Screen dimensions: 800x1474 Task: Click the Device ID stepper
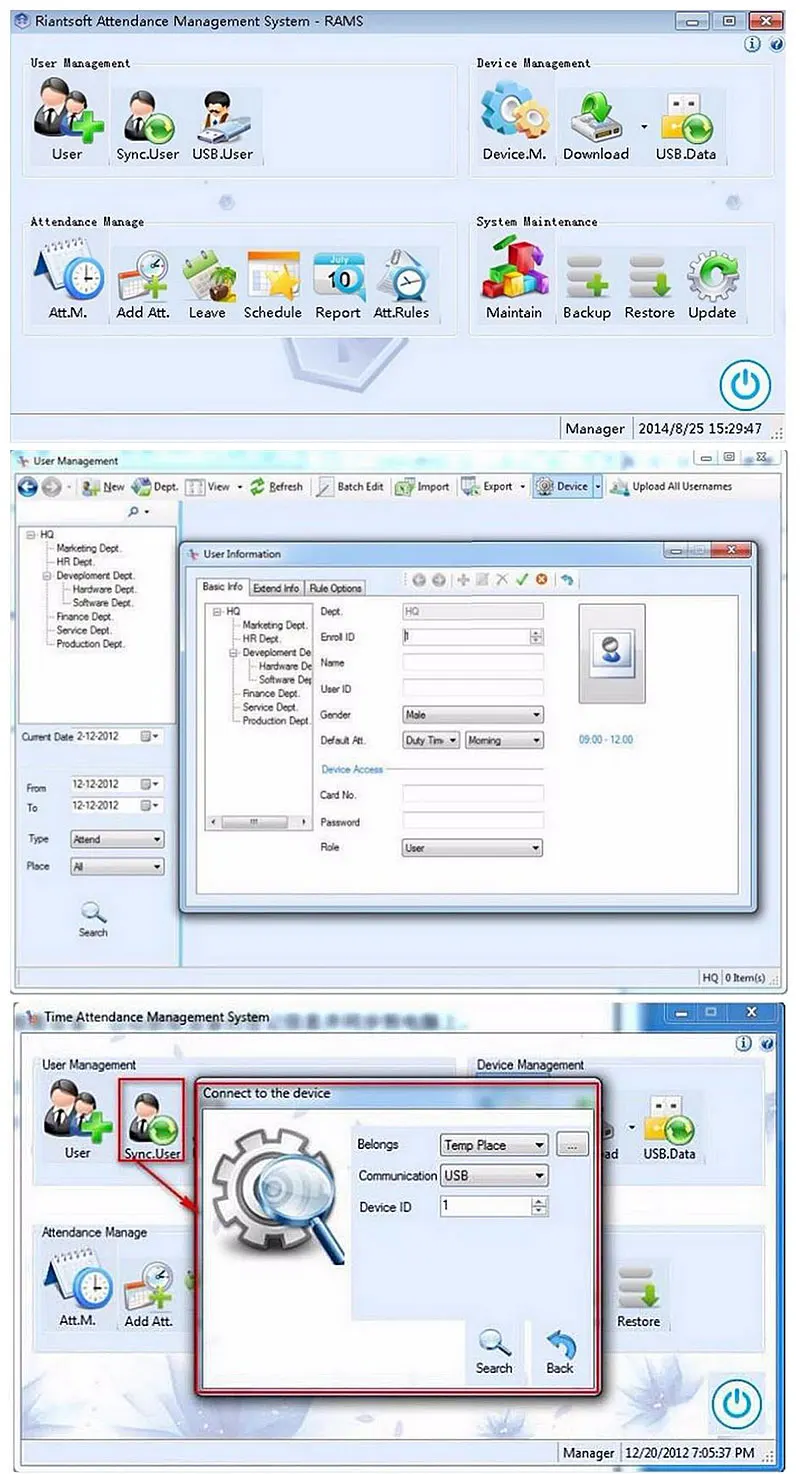[x=540, y=1207]
